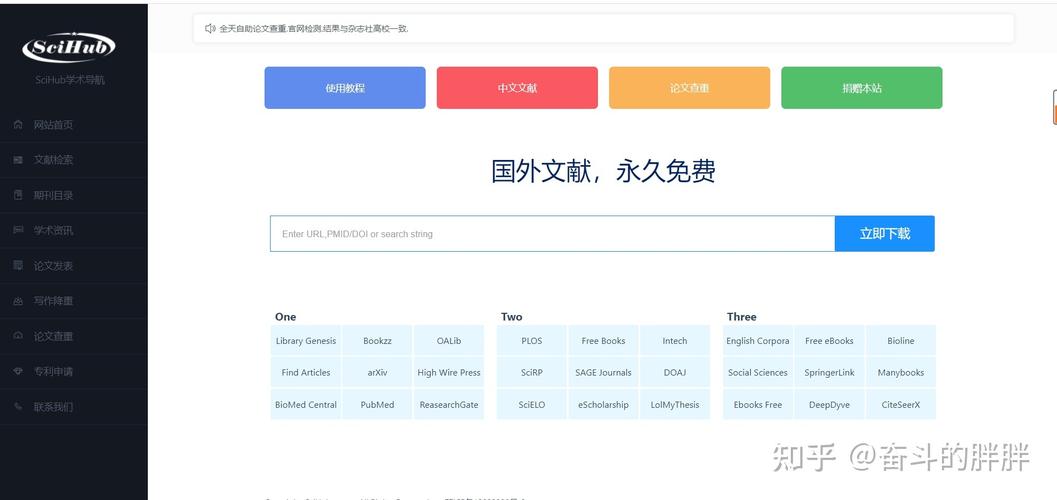Open the OALib link
Image resolution: width=1057 pixels, height=500 pixels.
pos(449,341)
